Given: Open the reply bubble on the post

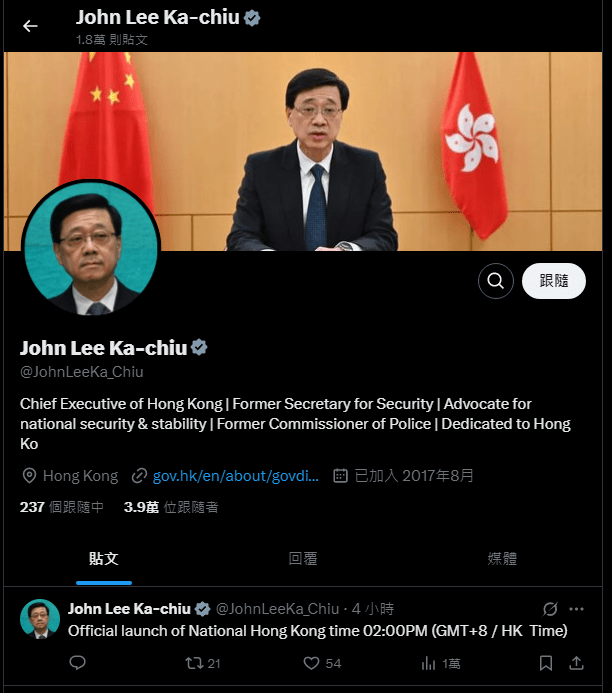Looking at the screenshot, I should point(77,663).
